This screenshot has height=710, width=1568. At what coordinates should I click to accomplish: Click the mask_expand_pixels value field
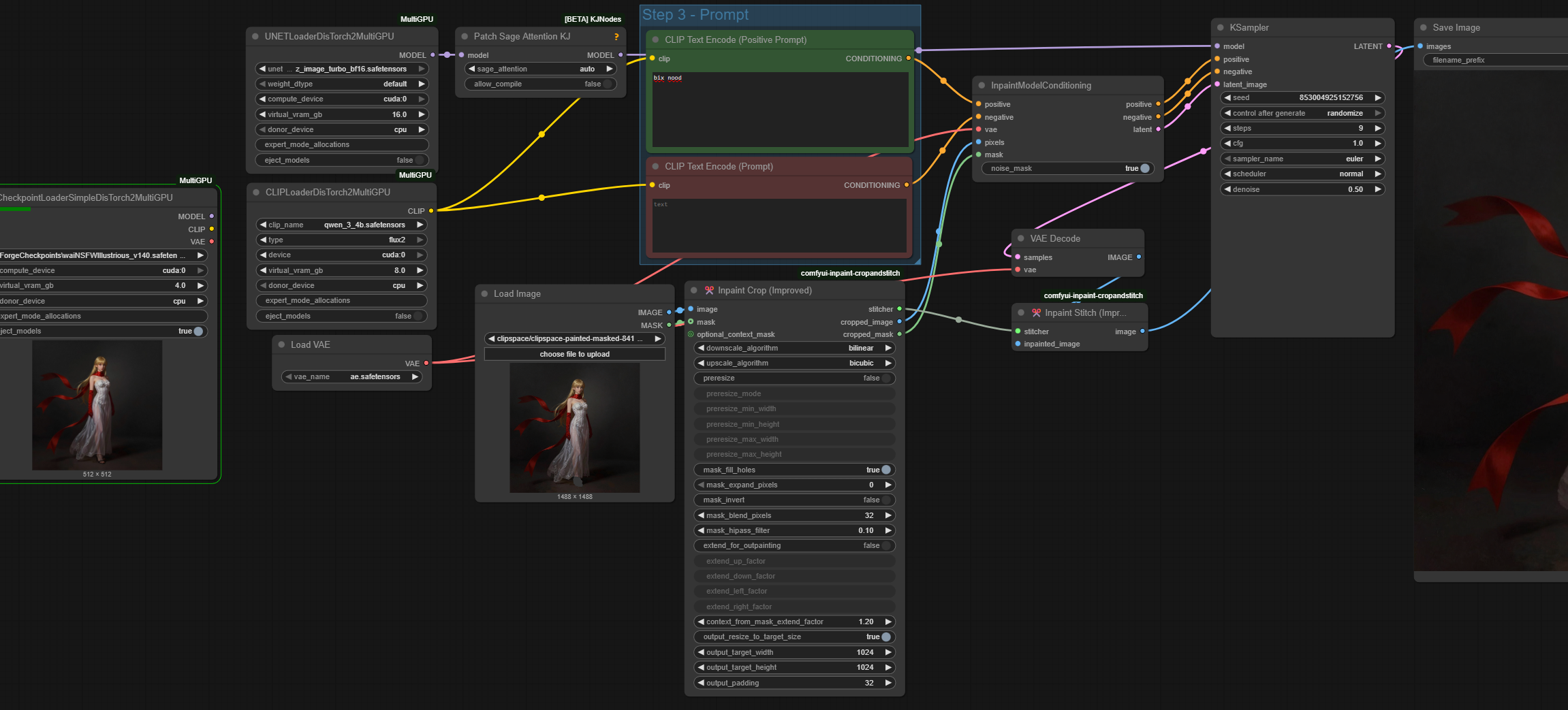(x=795, y=485)
